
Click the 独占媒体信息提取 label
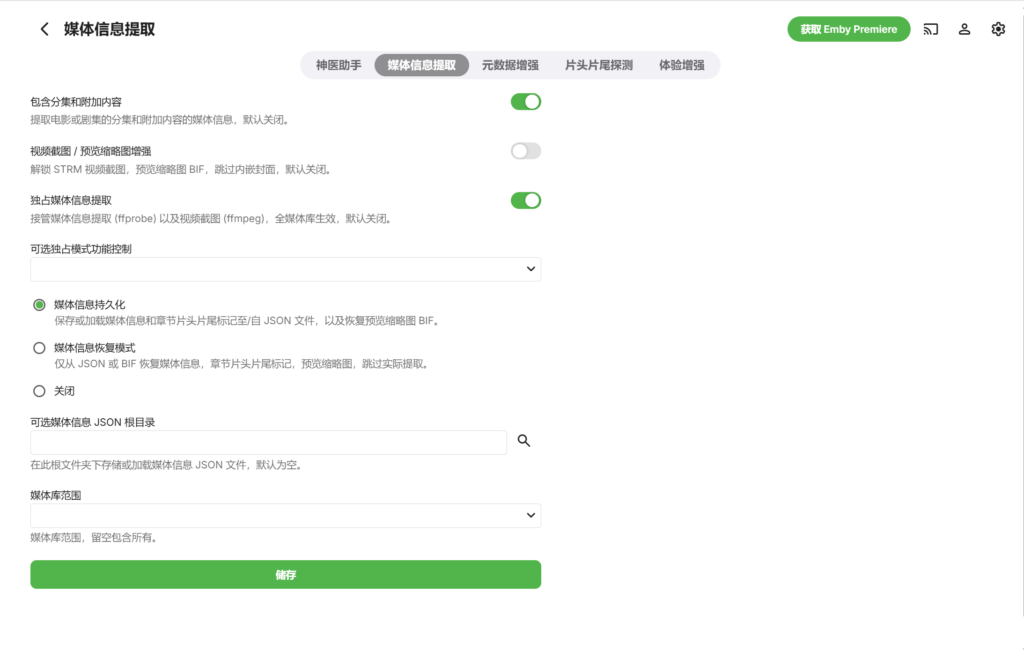[71, 200]
